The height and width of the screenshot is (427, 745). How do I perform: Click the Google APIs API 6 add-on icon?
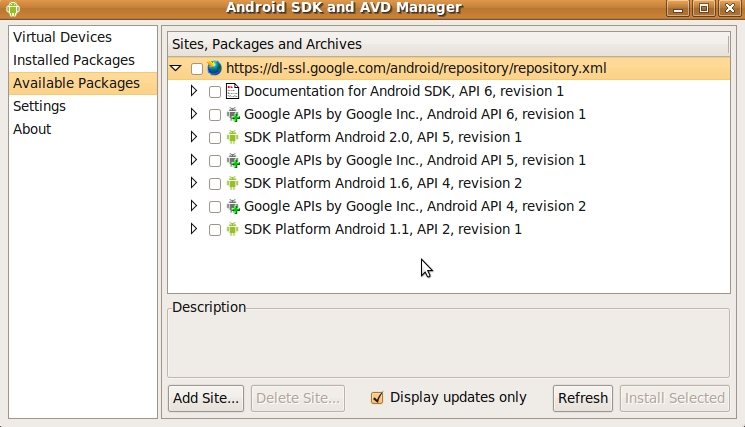(232, 114)
